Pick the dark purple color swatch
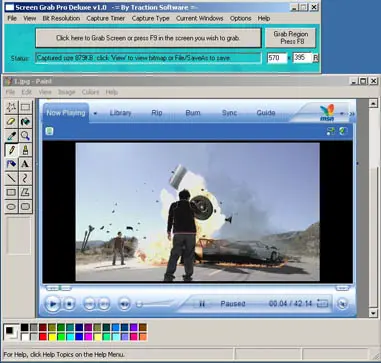The image size is (381, 363). (x=88, y=327)
